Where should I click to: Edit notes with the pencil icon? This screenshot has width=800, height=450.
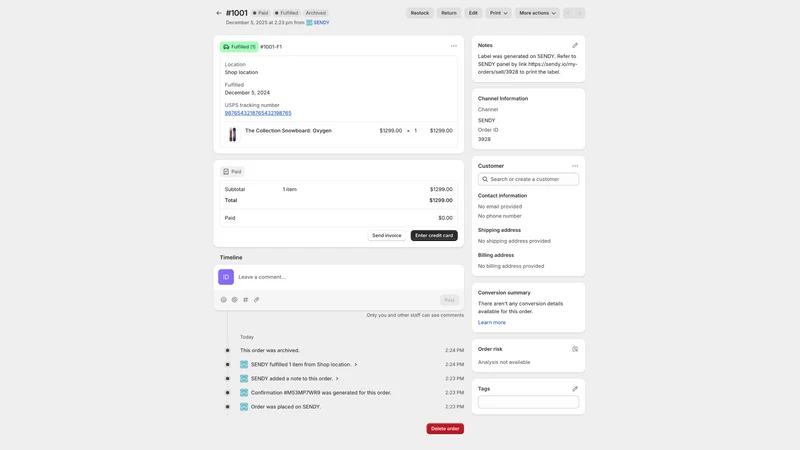575,45
